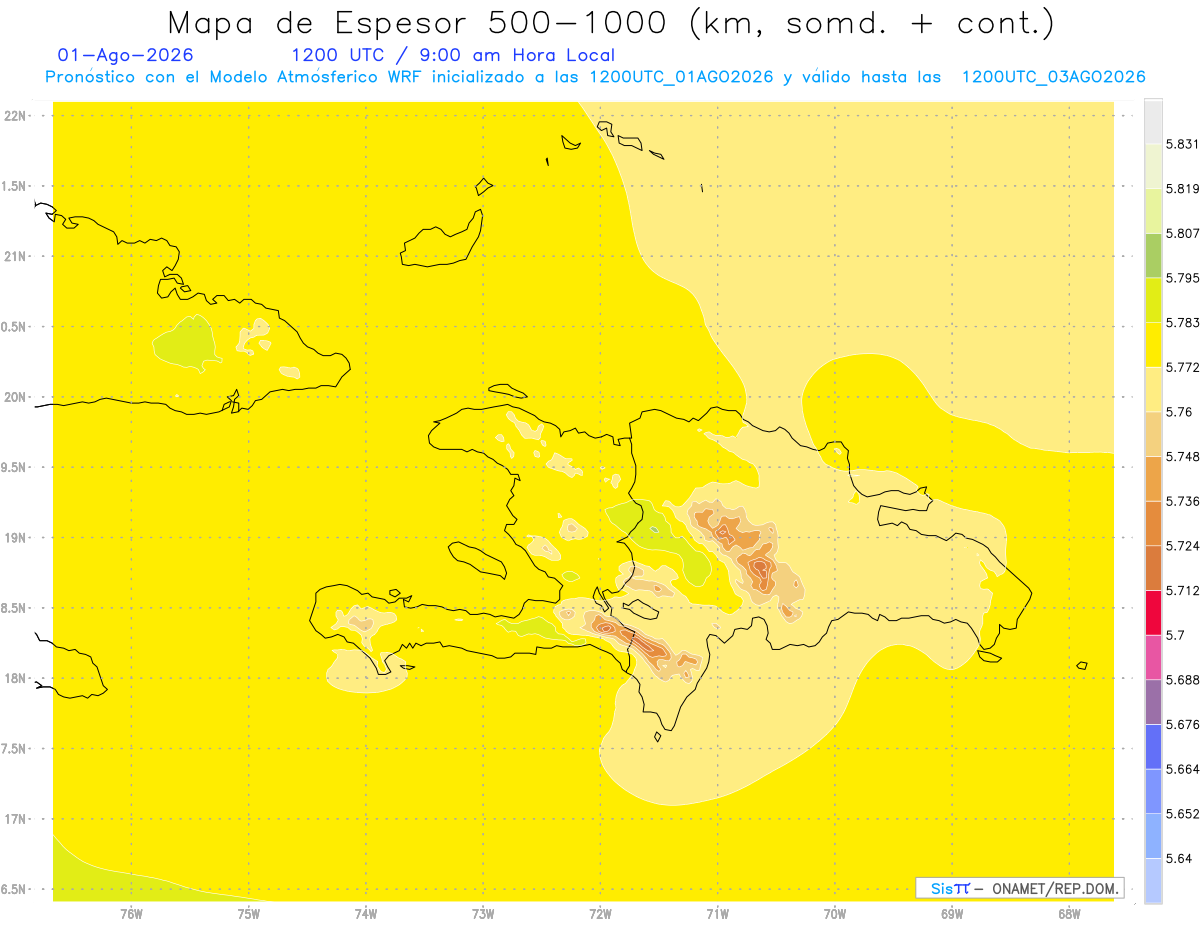Click the '8.5N' latitude label
Viewport: 1200px width, 927px height.
click(15, 608)
